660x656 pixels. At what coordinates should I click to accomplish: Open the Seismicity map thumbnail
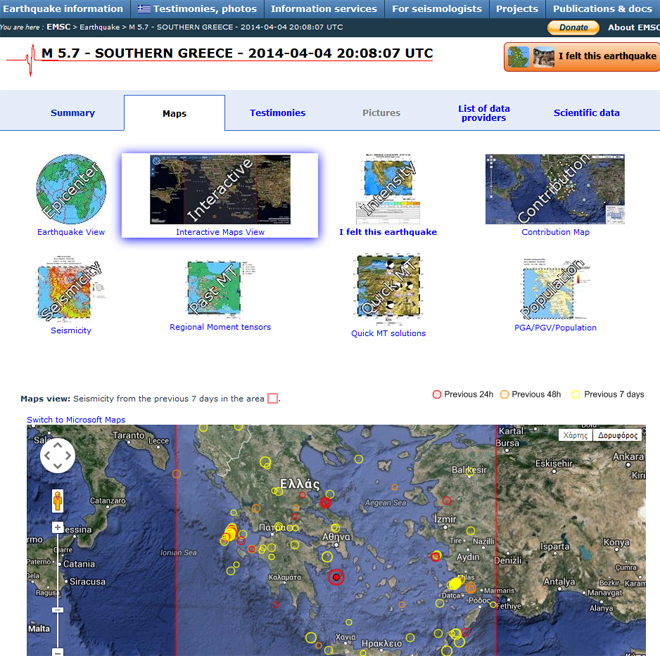(71, 289)
